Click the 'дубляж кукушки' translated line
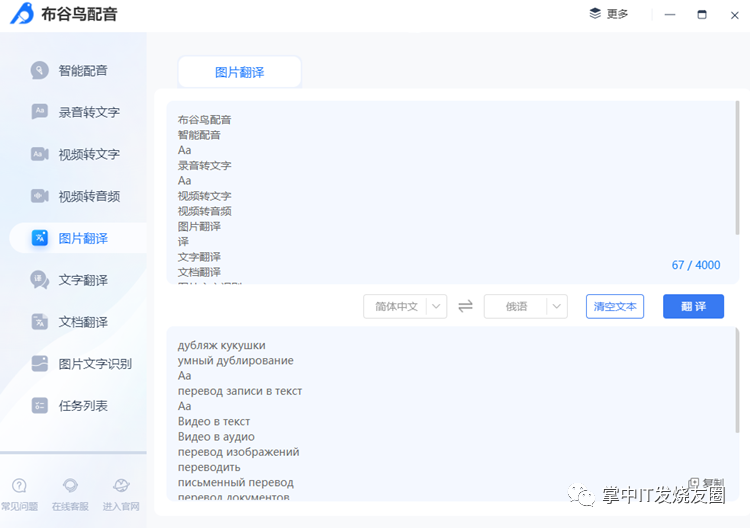Viewport: 750px width, 528px height. coord(221,345)
